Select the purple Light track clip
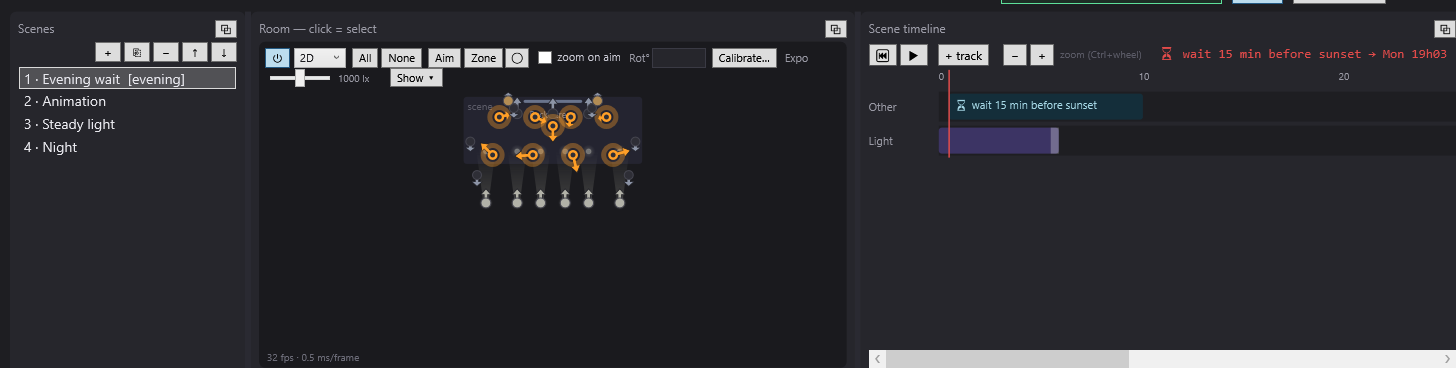The image size is (1456, 368). point(998,141)
